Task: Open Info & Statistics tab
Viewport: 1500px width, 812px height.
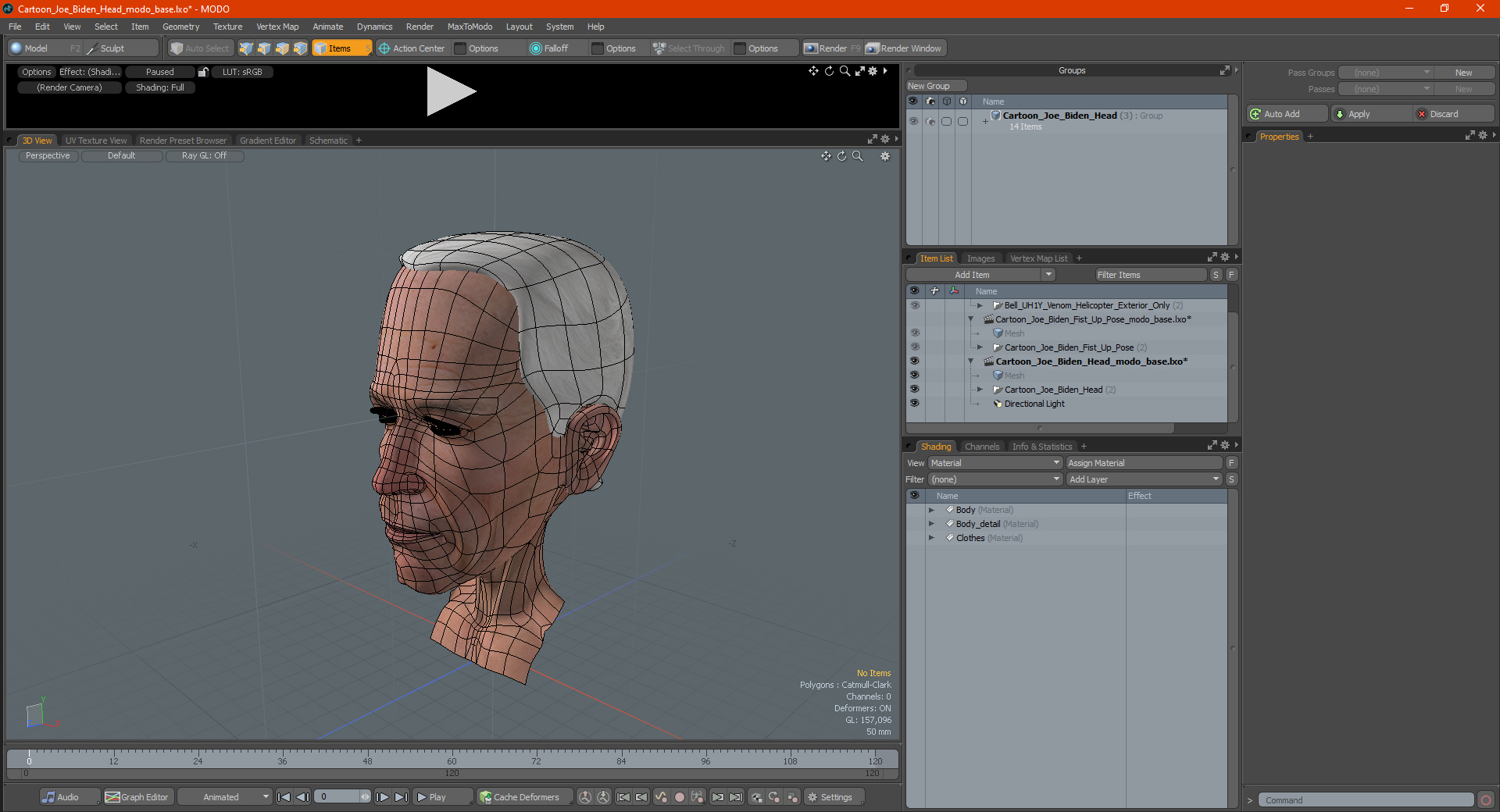Action: coord(1042,447)
